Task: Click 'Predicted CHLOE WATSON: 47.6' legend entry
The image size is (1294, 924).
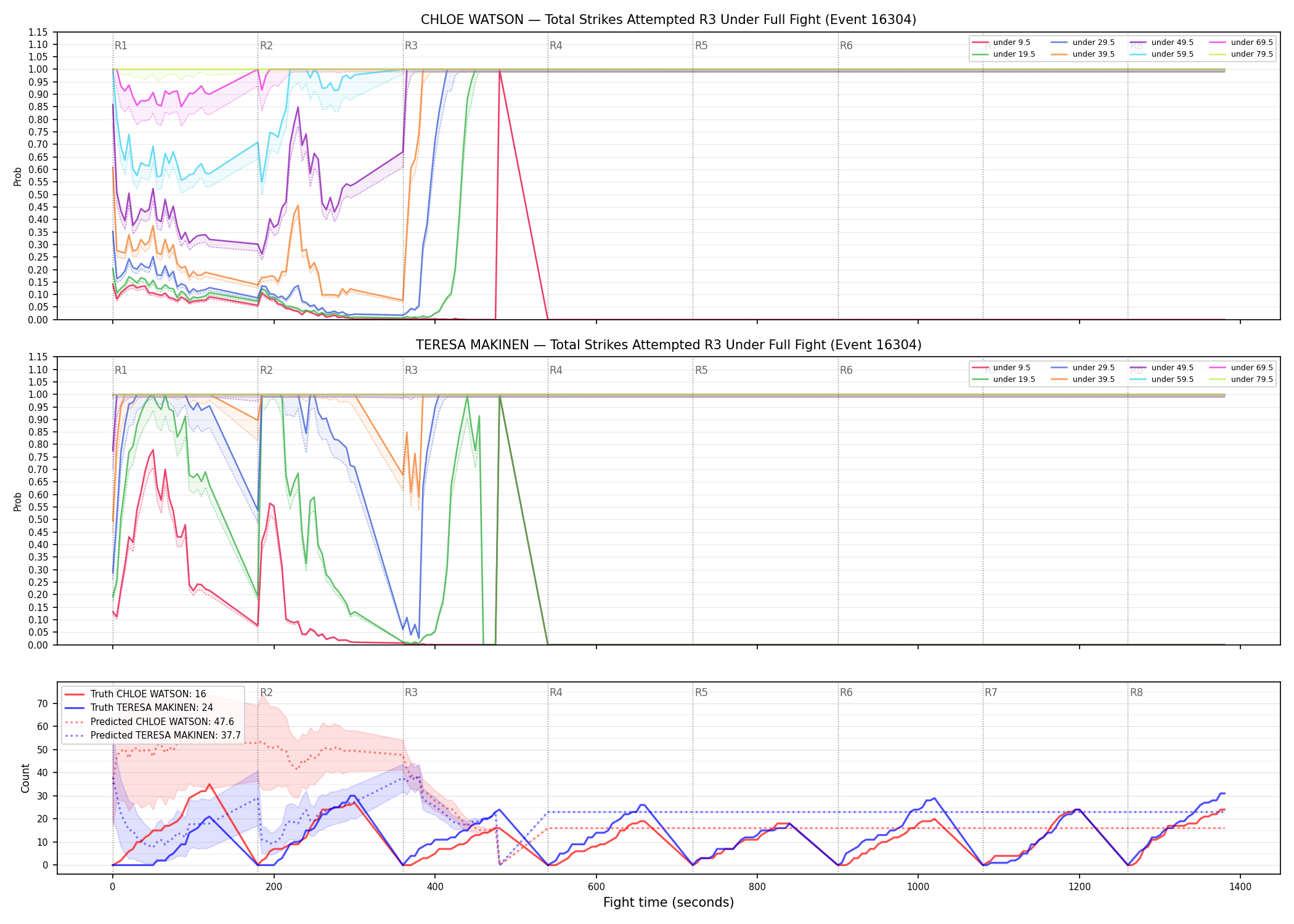Action: [149, 722]
